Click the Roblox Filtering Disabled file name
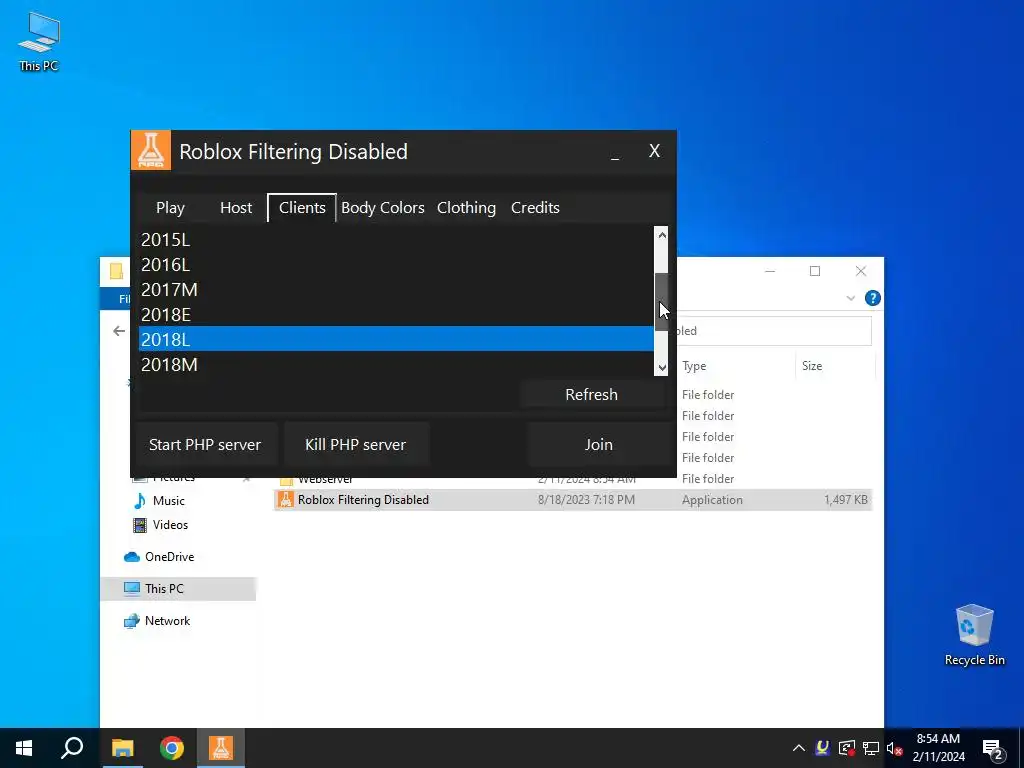 [363, 500]
